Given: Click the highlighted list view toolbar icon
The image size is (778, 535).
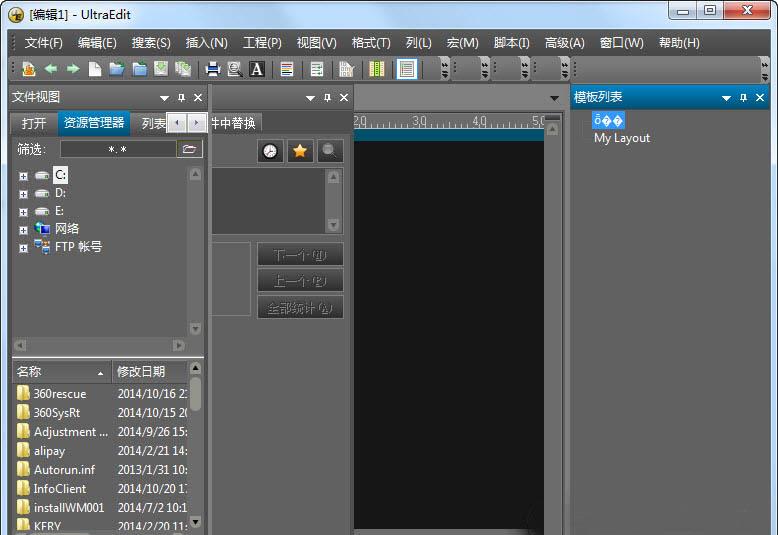Looking at the screenshot, I should tap(407, 69).
